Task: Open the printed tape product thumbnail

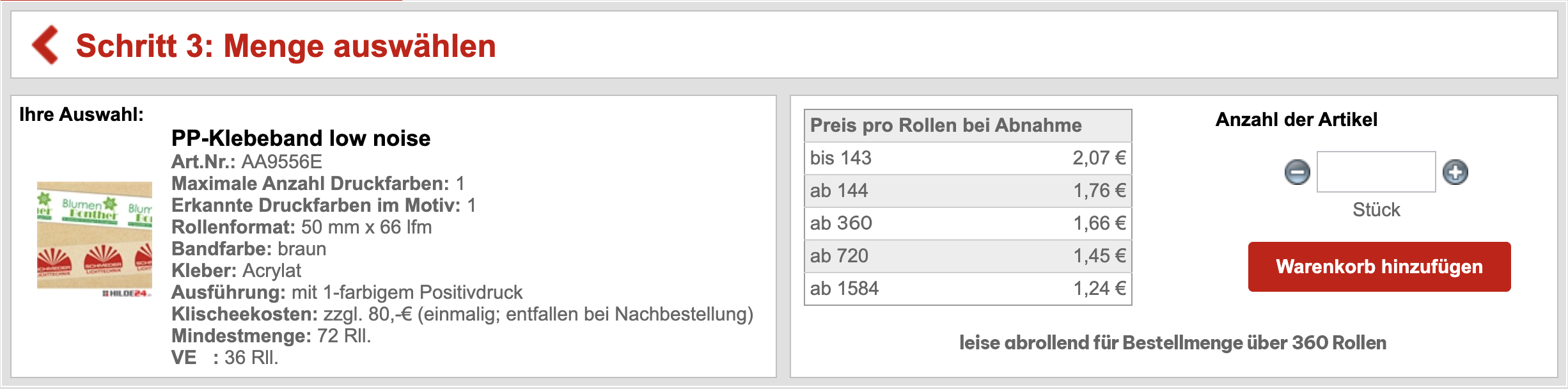Action: (95, 238)
